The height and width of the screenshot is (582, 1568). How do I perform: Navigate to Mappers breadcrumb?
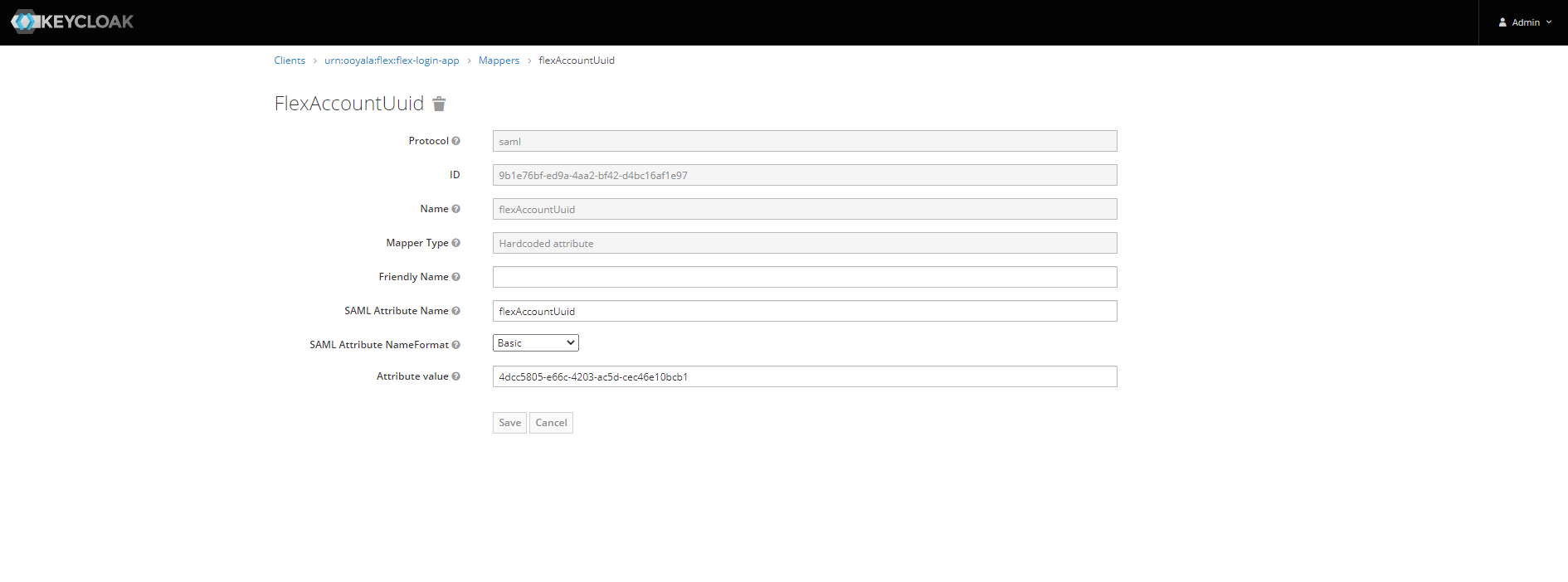click(x=499, y=61)
